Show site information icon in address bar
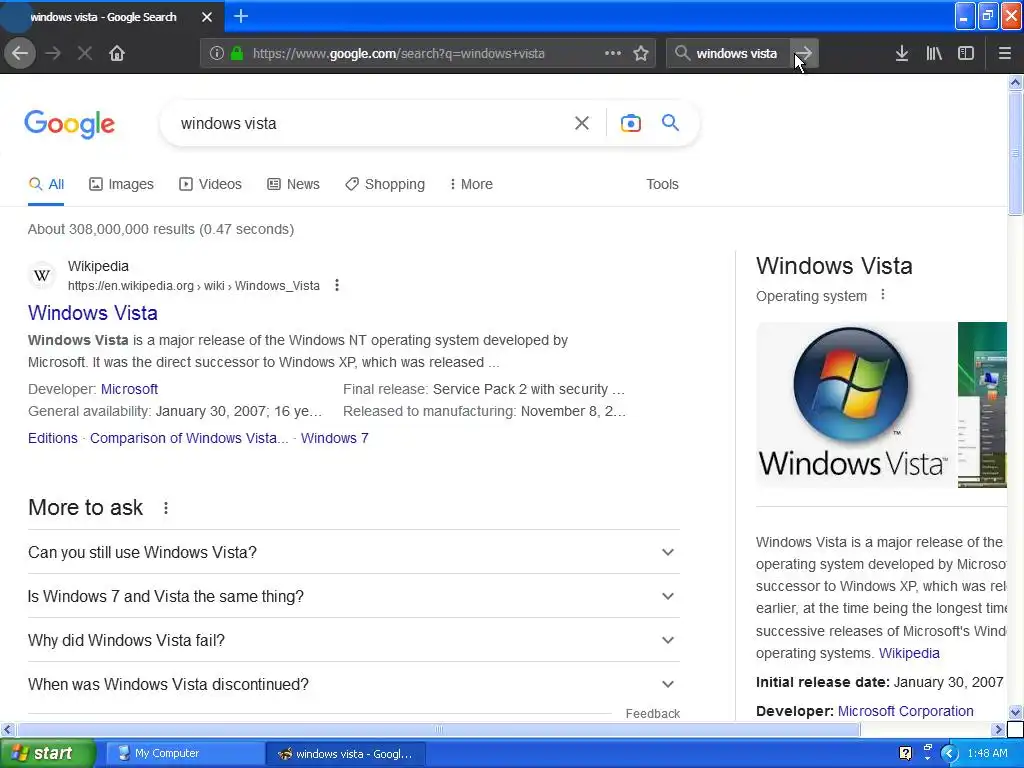Image resolution: width=1024 pixels, height=768 pixels. 217,54
